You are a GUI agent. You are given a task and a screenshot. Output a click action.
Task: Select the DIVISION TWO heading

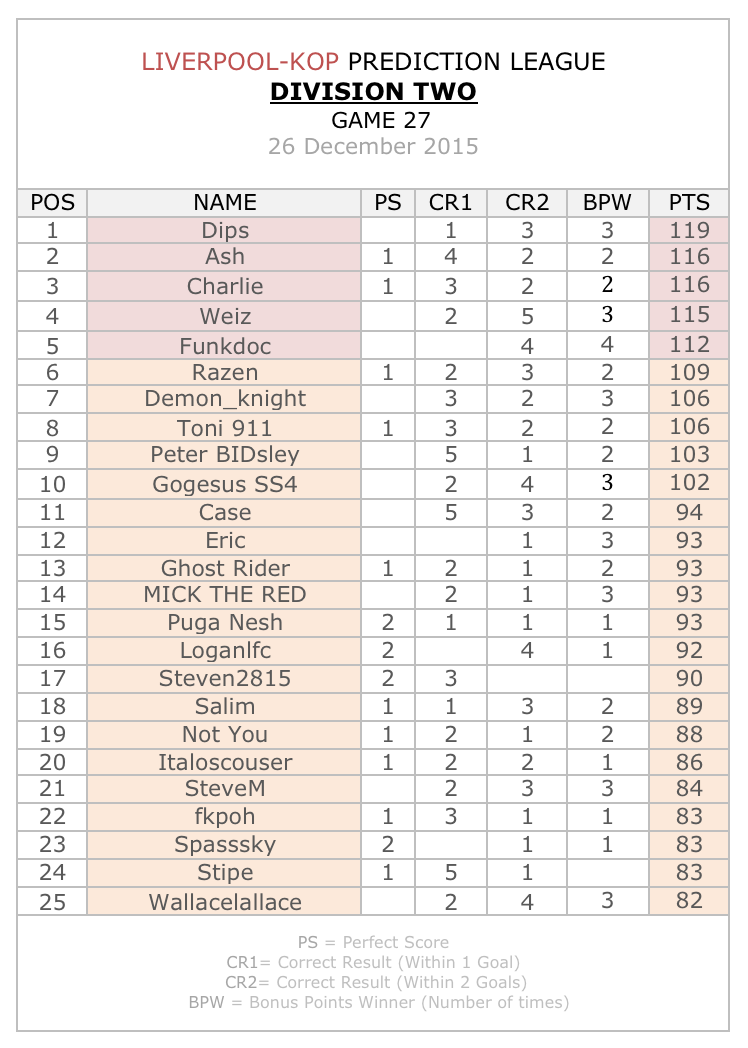click(x=373, y=92)
